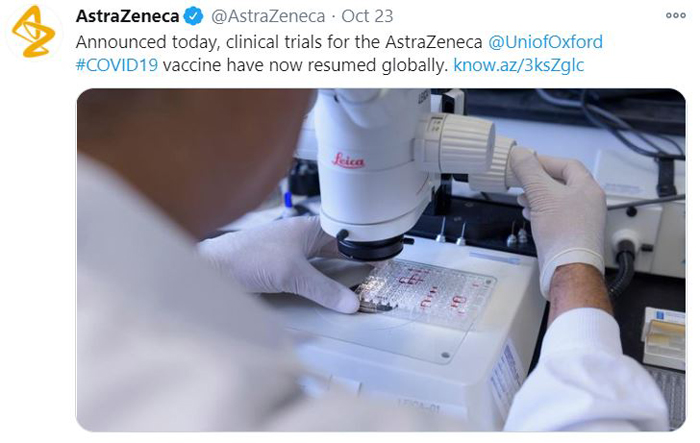
Task: Open the #COVID19 hashtag
Action: [x=117, y=65]
